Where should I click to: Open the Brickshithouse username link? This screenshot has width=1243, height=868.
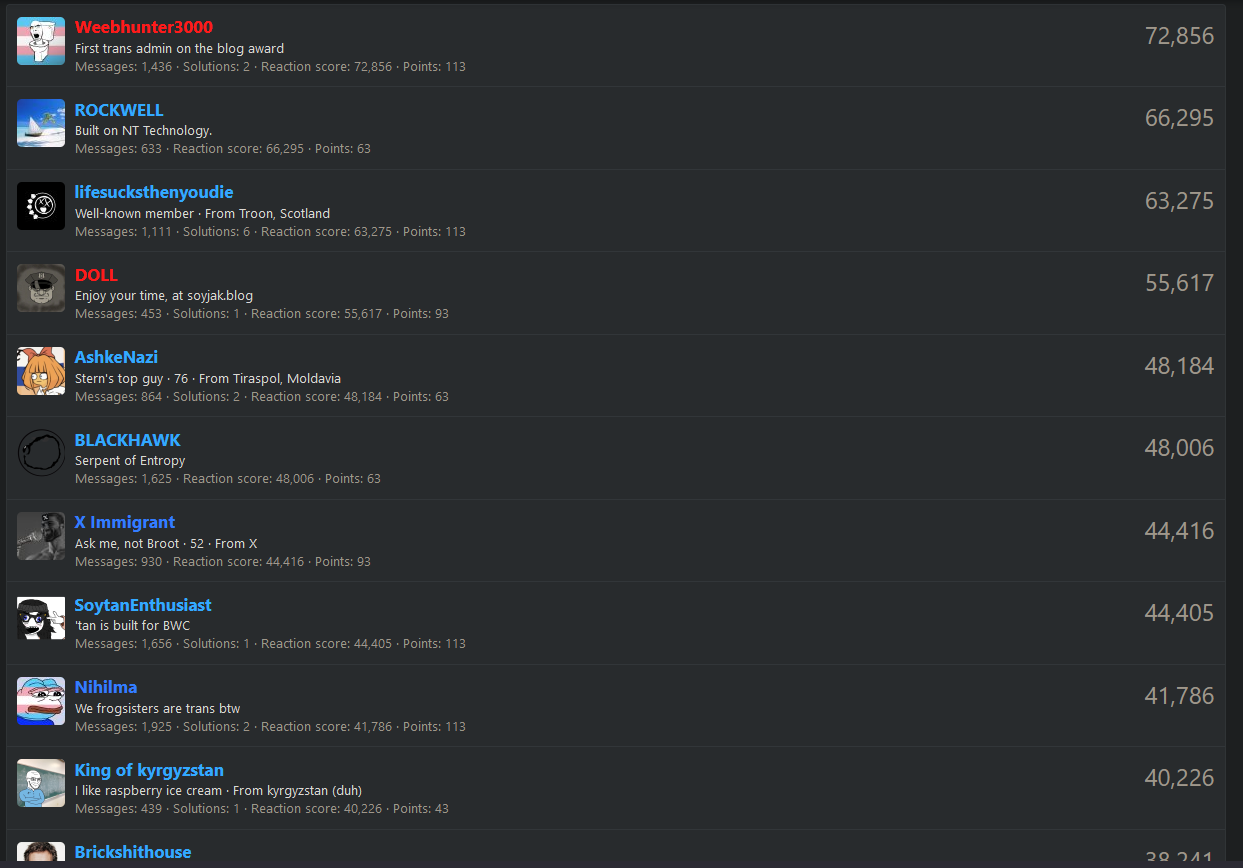[x=133, y=852]
